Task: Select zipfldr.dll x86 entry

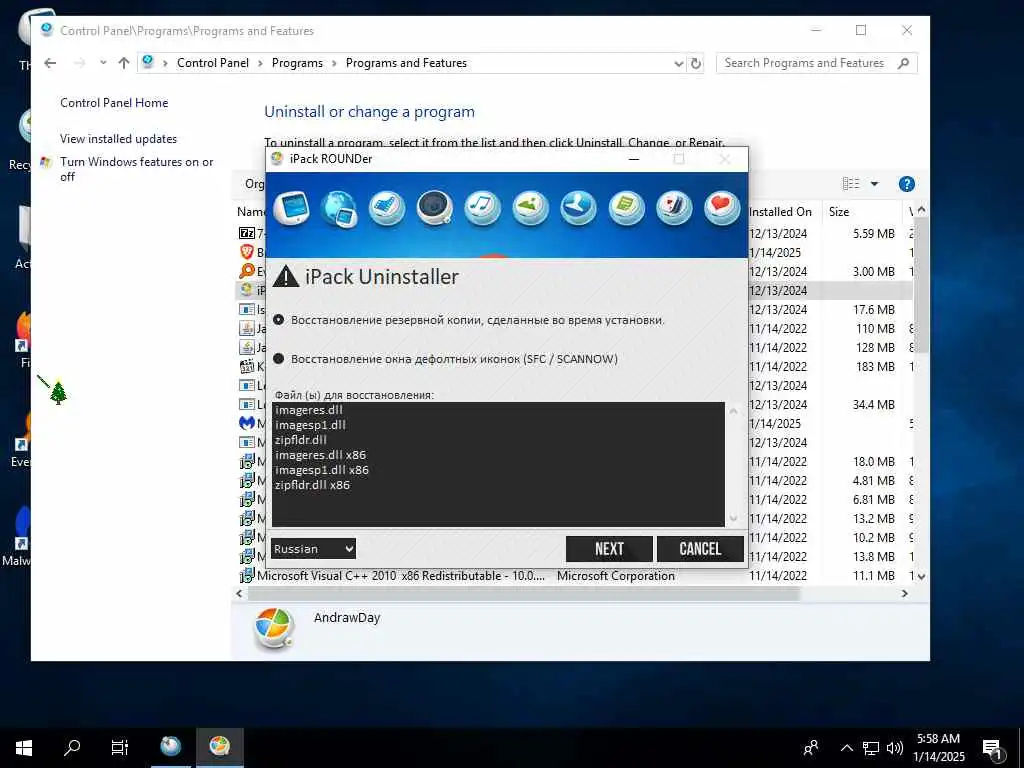Action: 312,485
